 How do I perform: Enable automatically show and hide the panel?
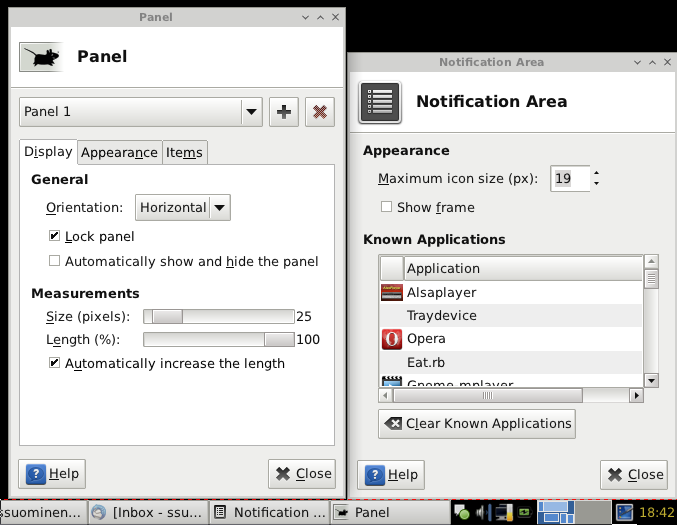[55, 262]
